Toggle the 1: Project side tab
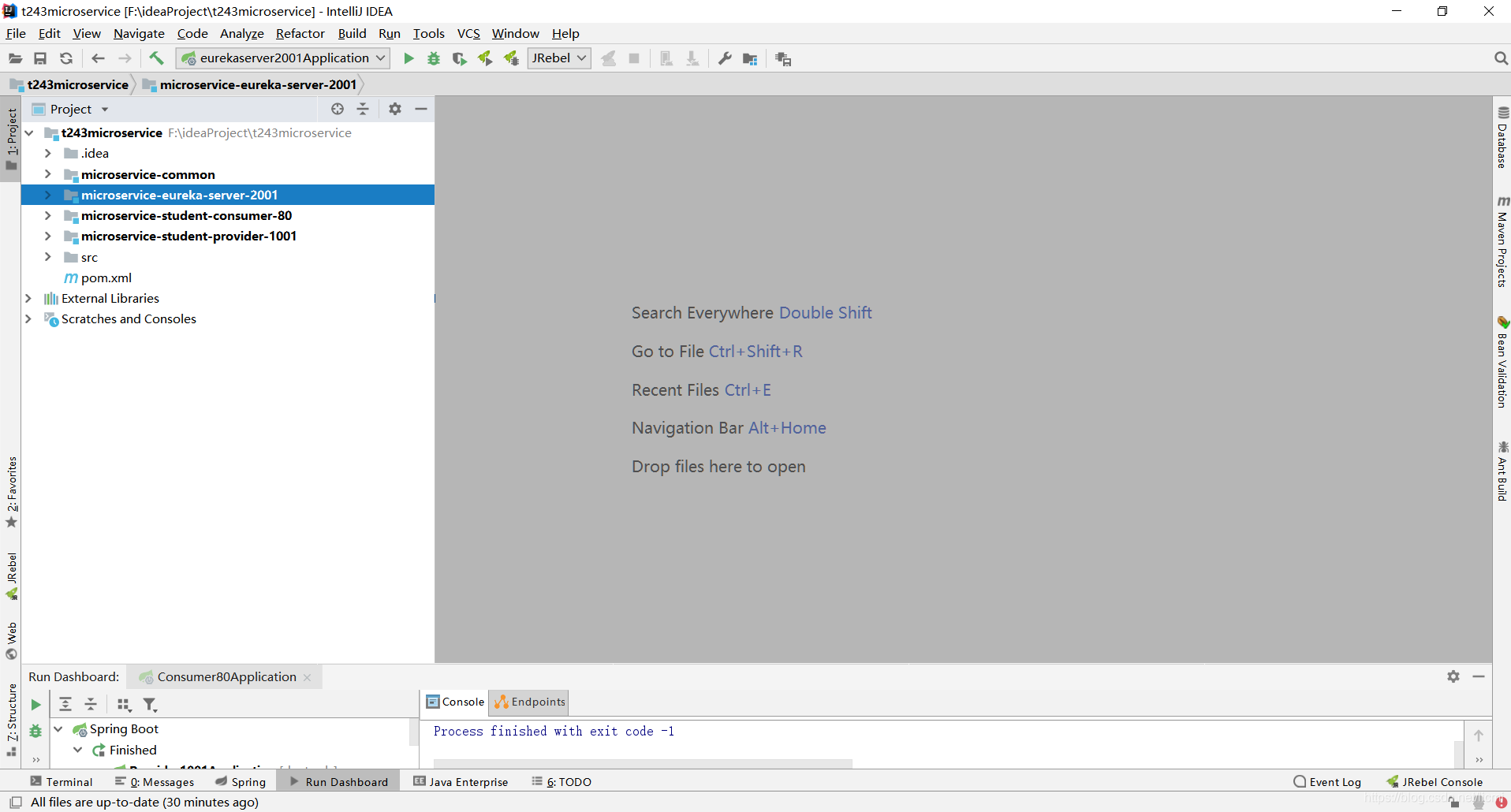This screenshot has width=1511, height=812. (x=11, y=139)
